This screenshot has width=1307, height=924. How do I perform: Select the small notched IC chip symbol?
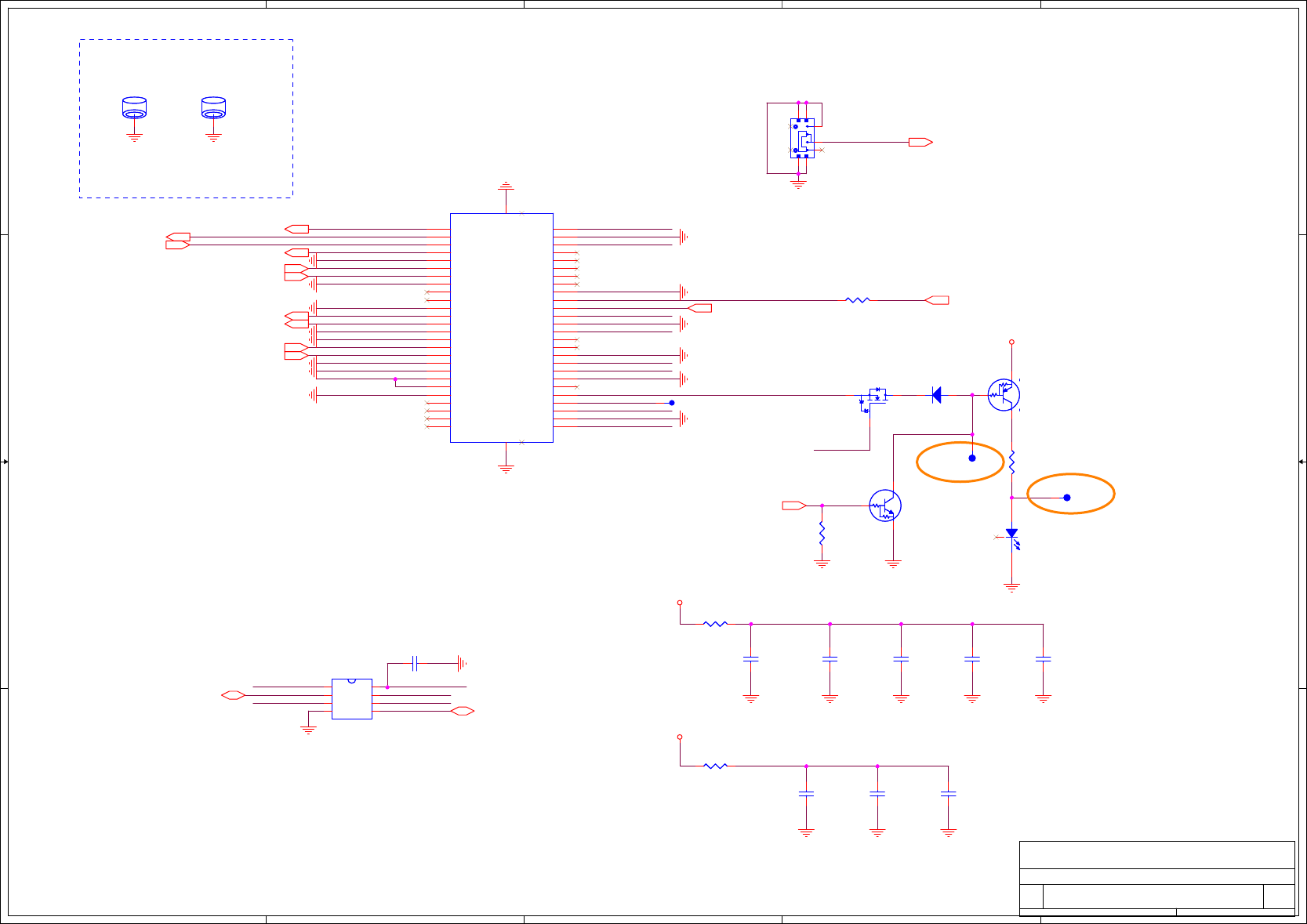tap(352, 698)
